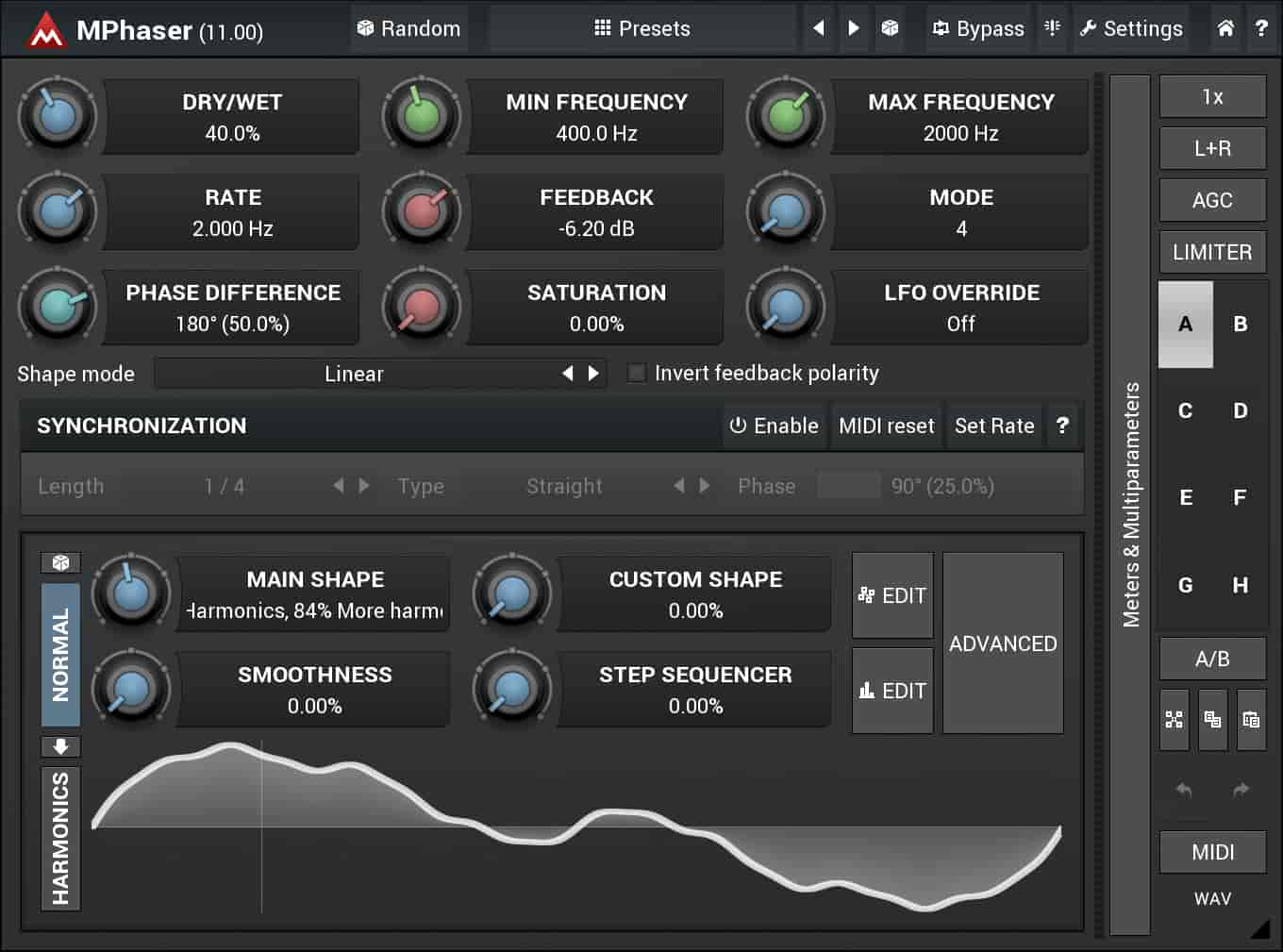Click the right arrow on sync Length 1/4
This screenshot has width=1283, height=952.
pyautogui.click(x=364, y=486)
